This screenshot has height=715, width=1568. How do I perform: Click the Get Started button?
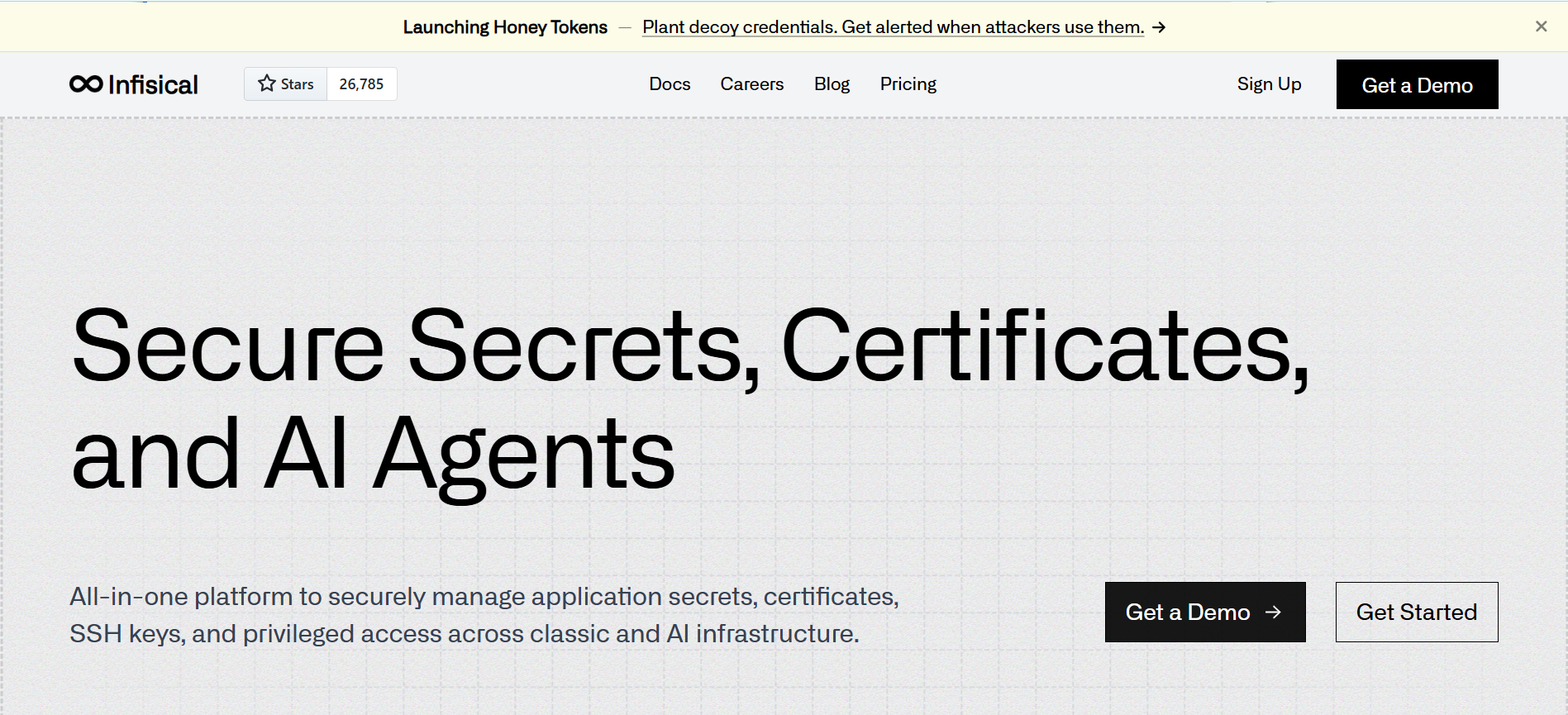pyautogui.click(x=1417, y=613)
